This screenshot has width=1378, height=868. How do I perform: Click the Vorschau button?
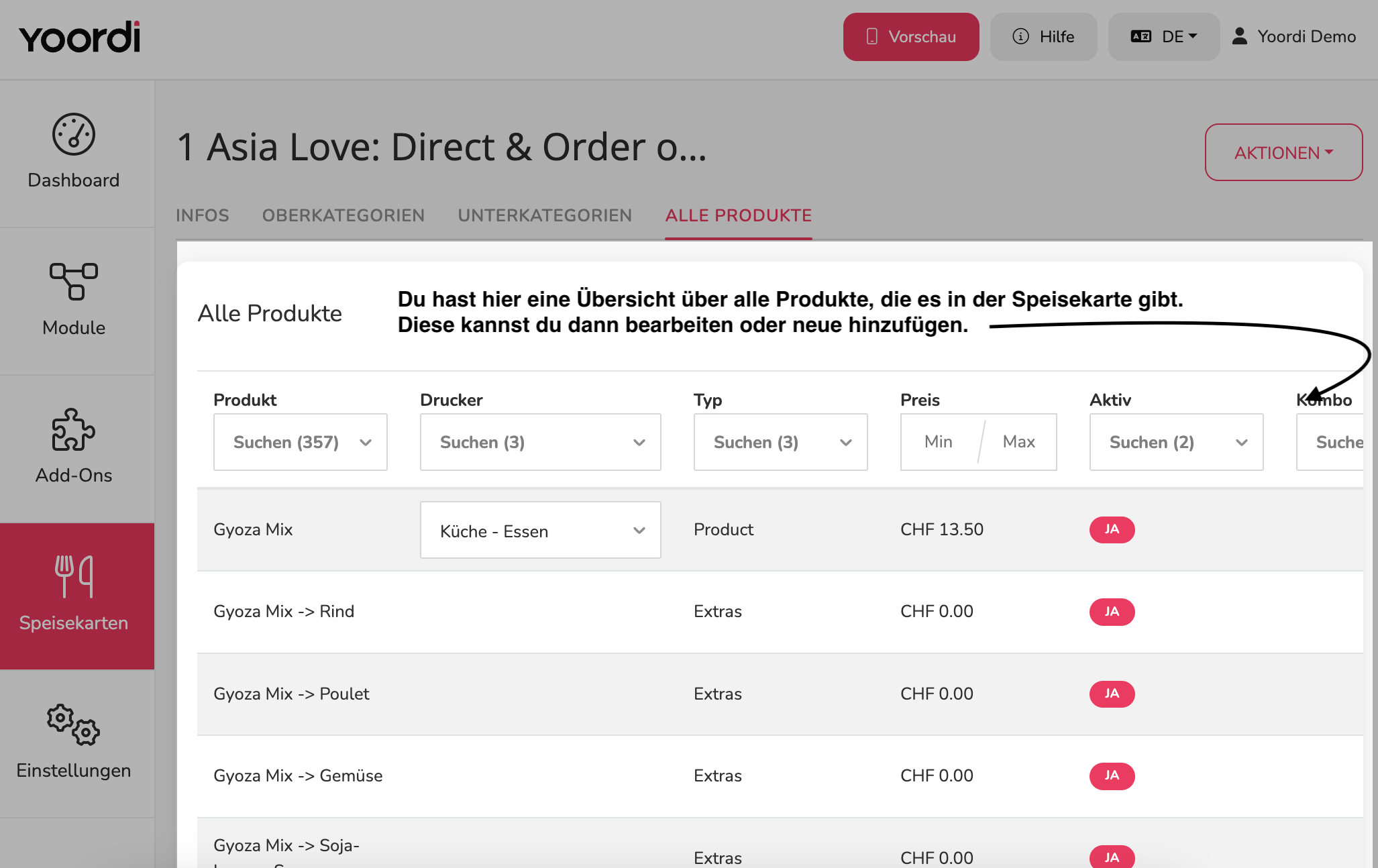point(911,37)
